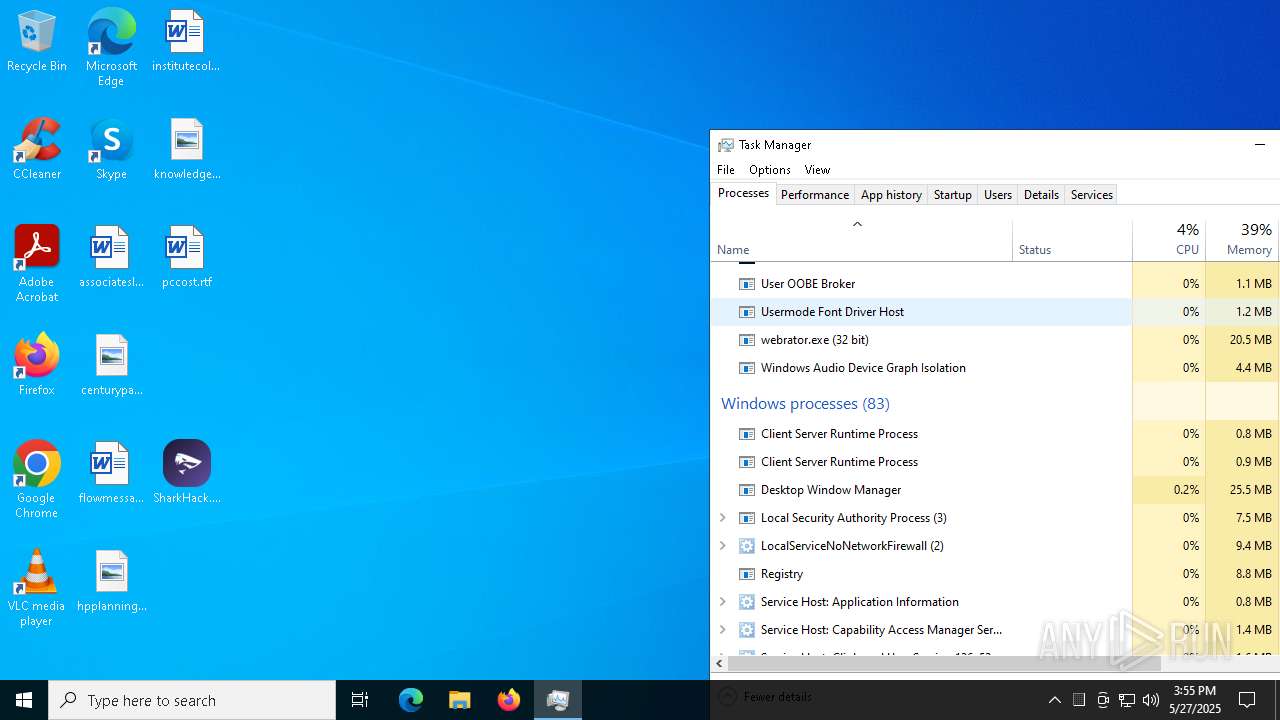Click the horizontal scrollbar left arrow
This screenshot has height=720, width=1280.
pos(719,663)
